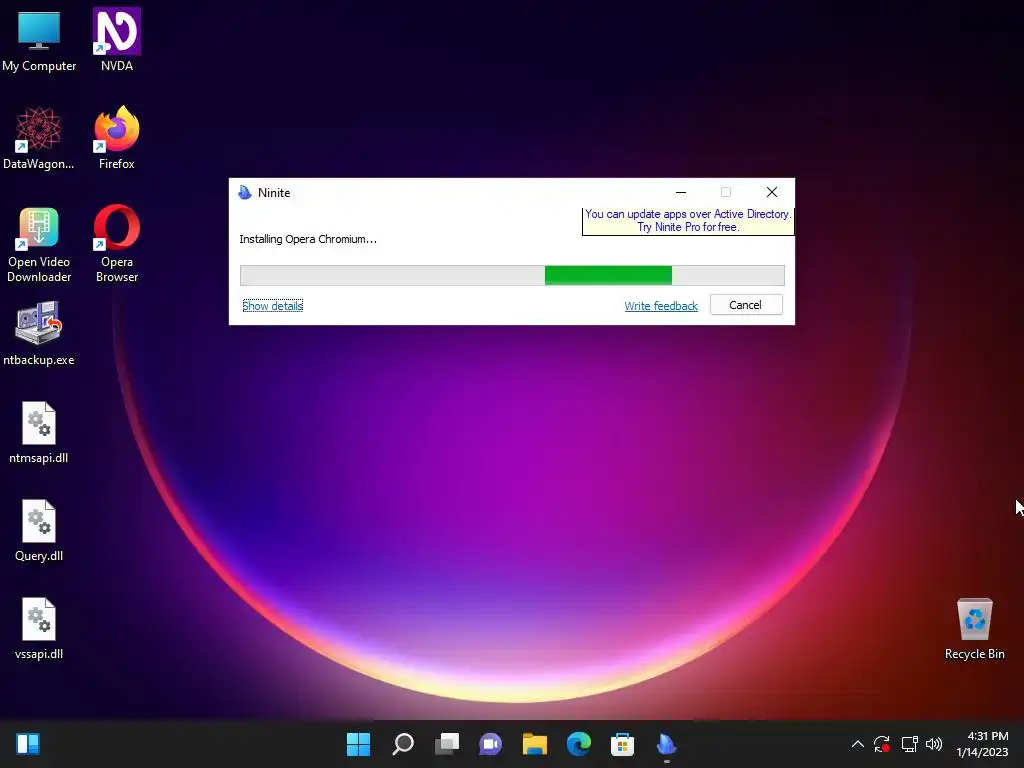Select the ntbackup.exe desktop file
Screen dimensions: 1024x768
39,334
